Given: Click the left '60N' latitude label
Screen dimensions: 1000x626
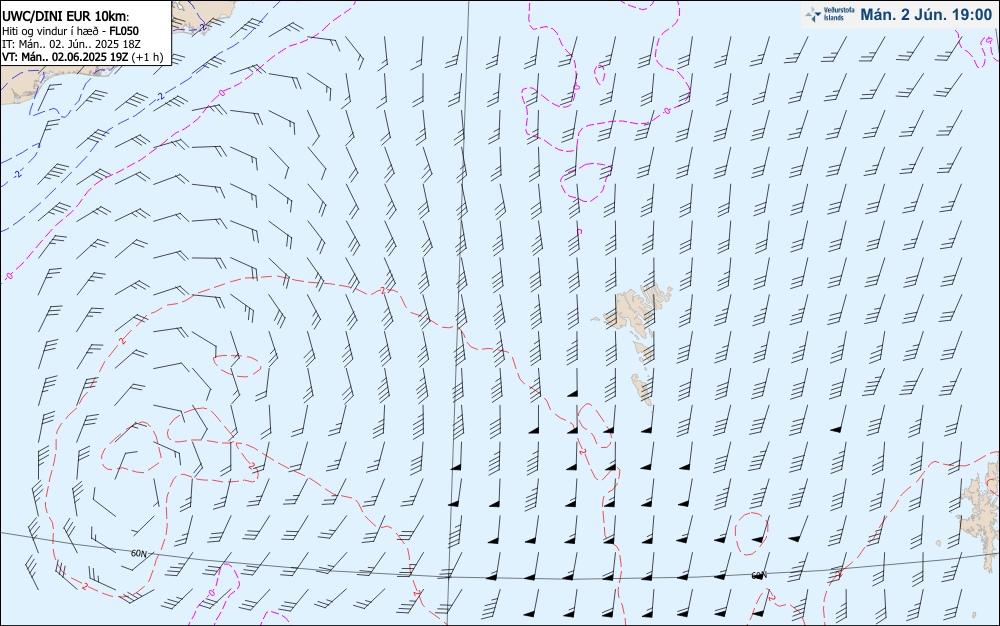Looking at the screenshot, I should [x=139, y=553].
